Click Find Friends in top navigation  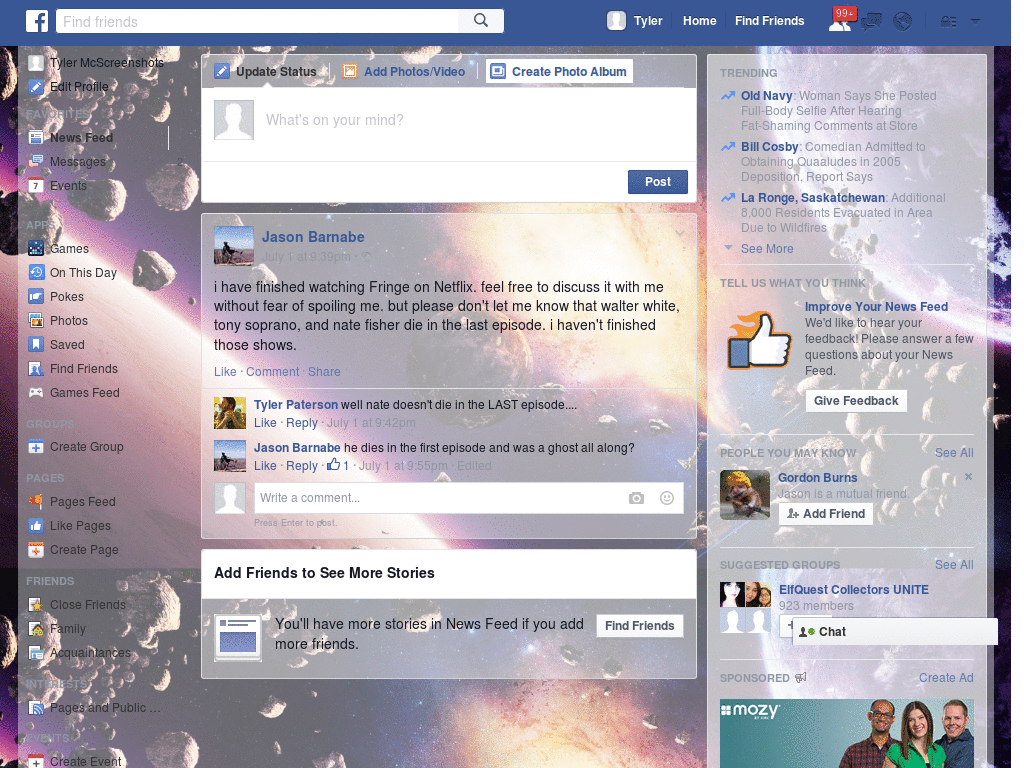(x=769, y=21)
